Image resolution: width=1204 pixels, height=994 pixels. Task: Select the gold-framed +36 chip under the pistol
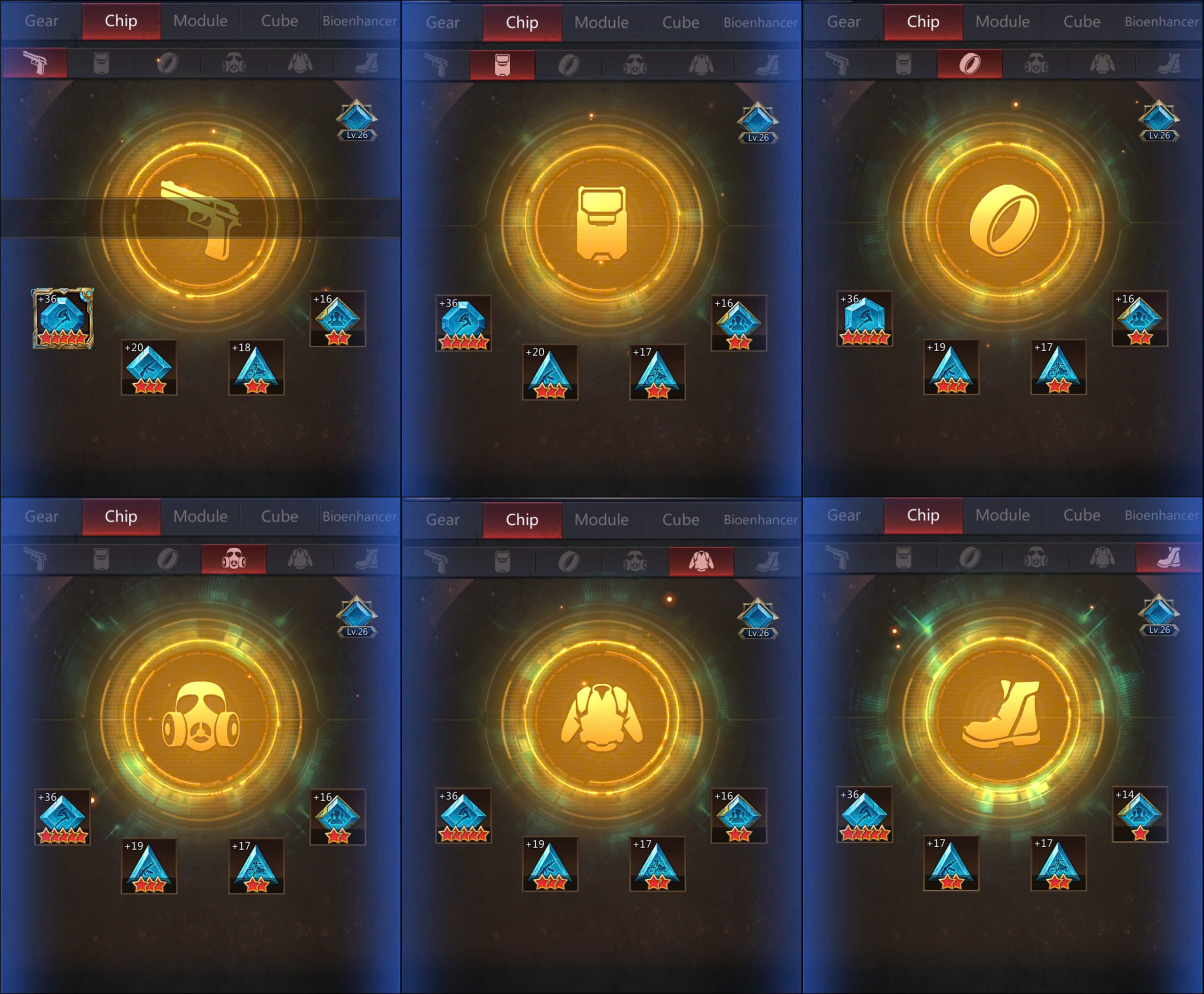point(63,318)
